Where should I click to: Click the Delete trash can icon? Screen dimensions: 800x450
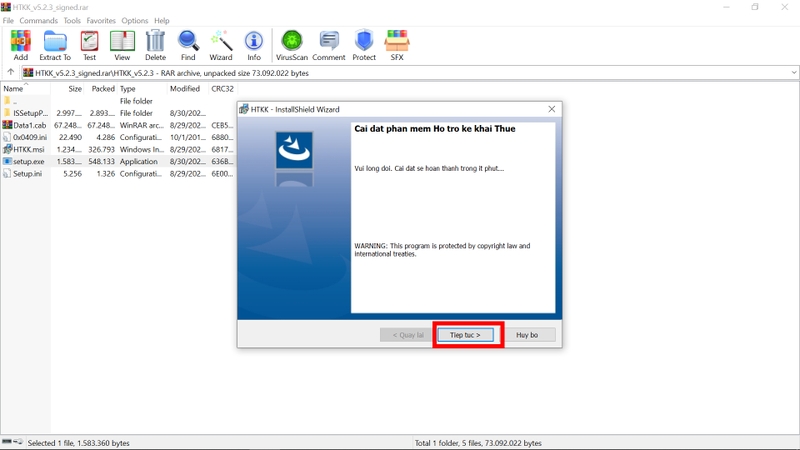point(155,45)
